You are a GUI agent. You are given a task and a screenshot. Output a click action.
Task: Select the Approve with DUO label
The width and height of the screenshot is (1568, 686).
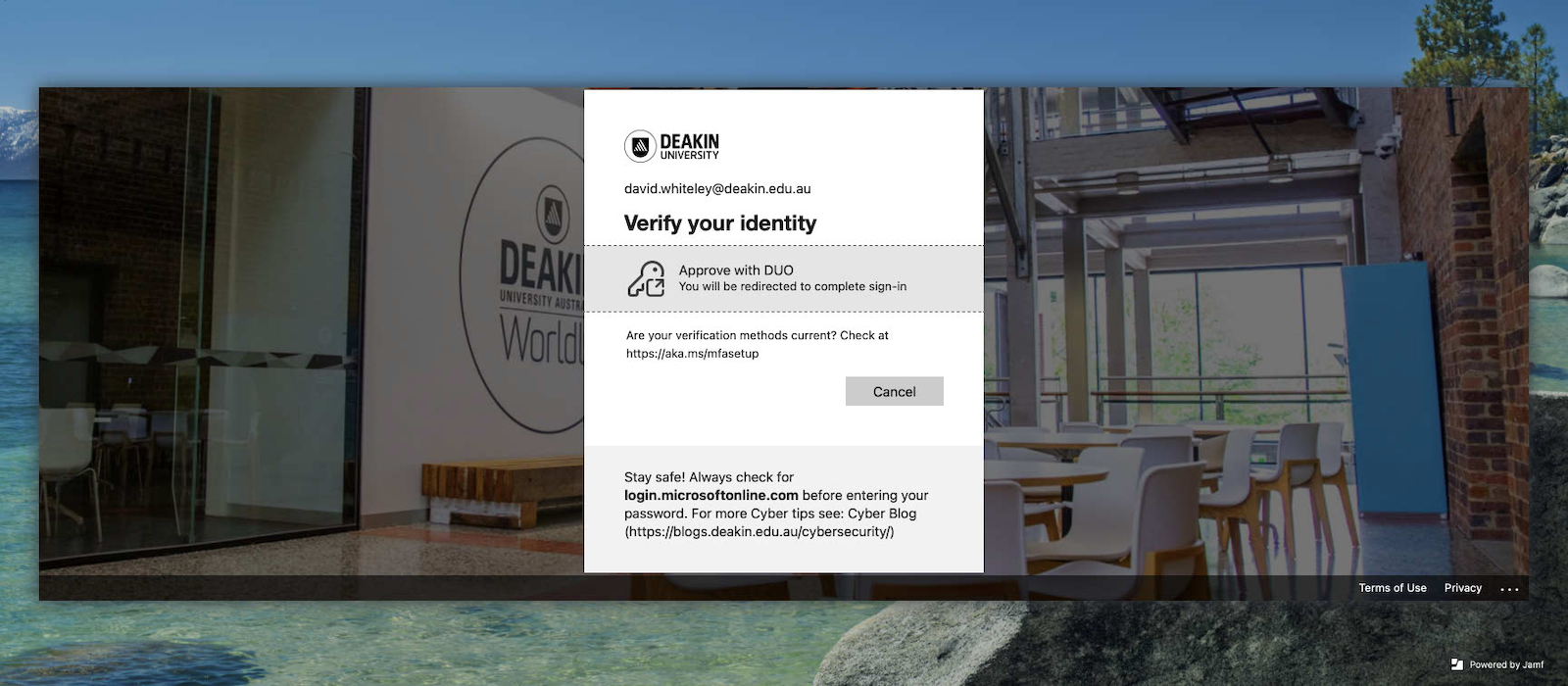(736, 270)
